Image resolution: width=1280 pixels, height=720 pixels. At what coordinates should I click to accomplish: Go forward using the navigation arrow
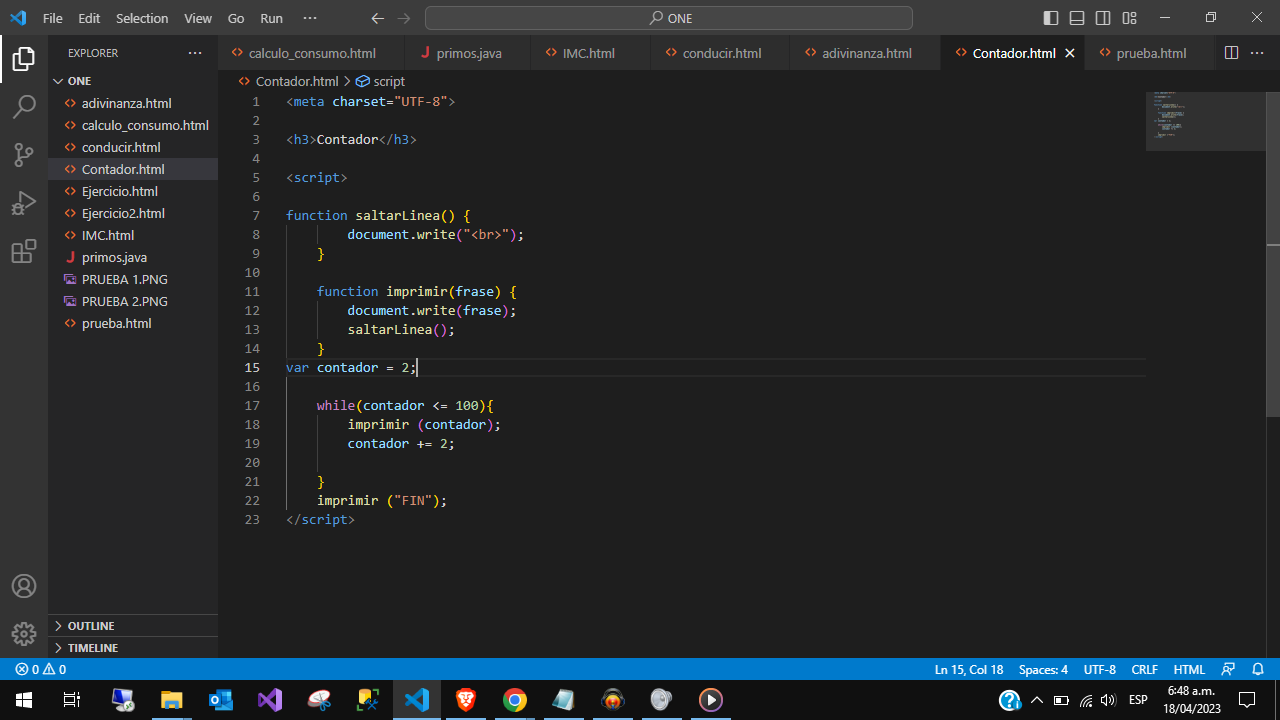click(403, 18)
